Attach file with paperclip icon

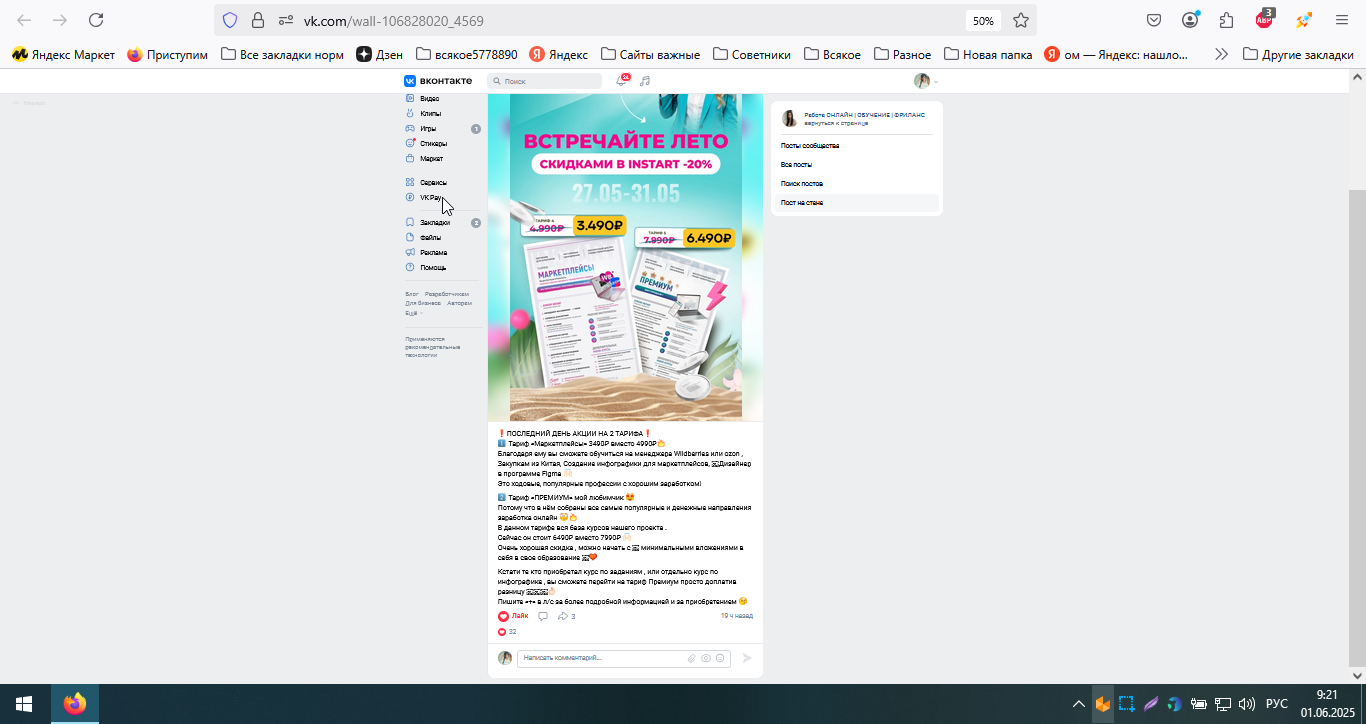(691, 658)
